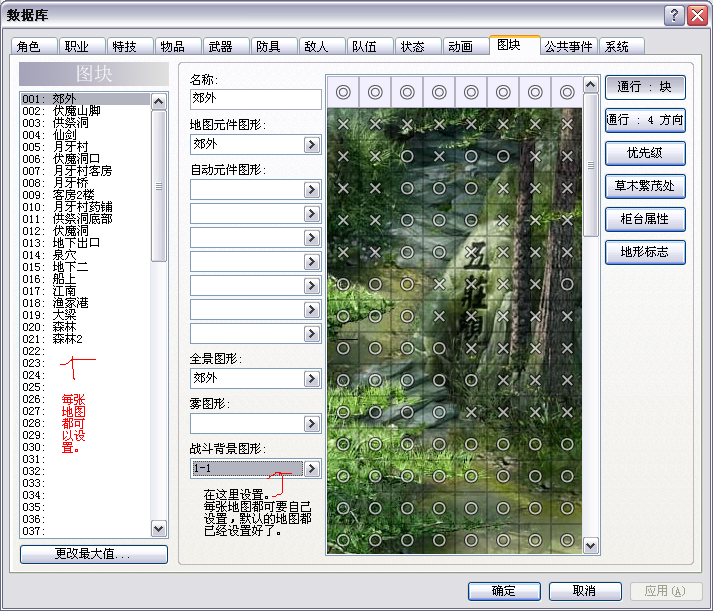The width and height of the screenshot is (713, 611).
Task: Open the sixth 自动元件图形 picker arrow
Action: (x=311, y=310)
